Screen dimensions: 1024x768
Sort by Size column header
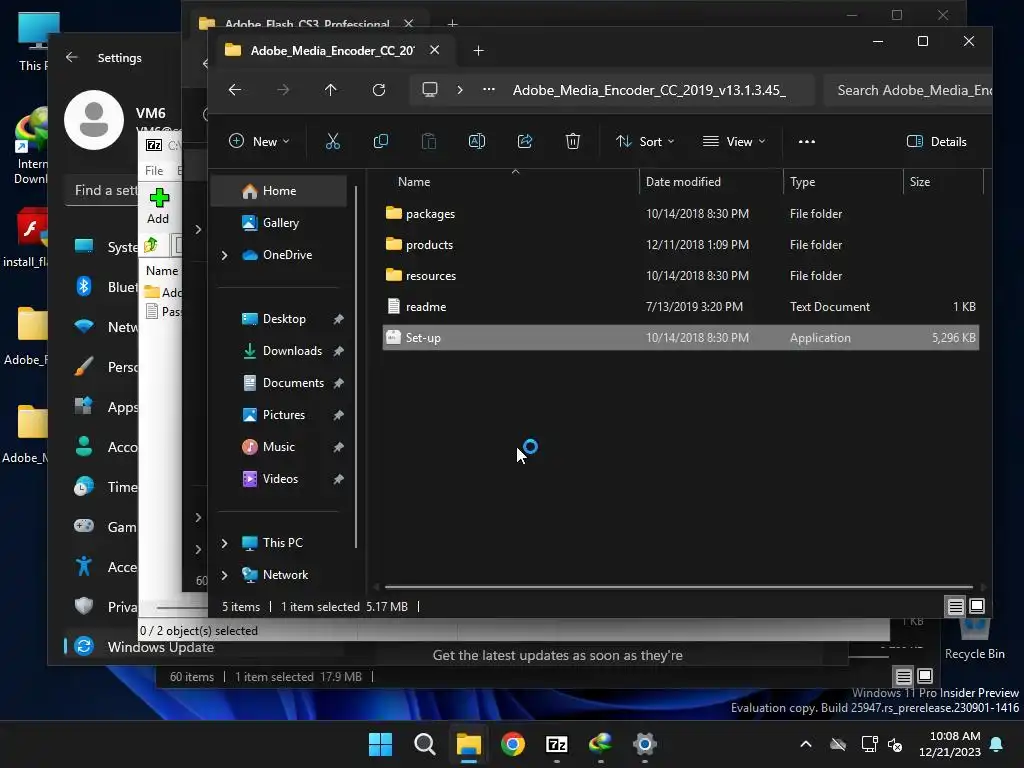943,182
